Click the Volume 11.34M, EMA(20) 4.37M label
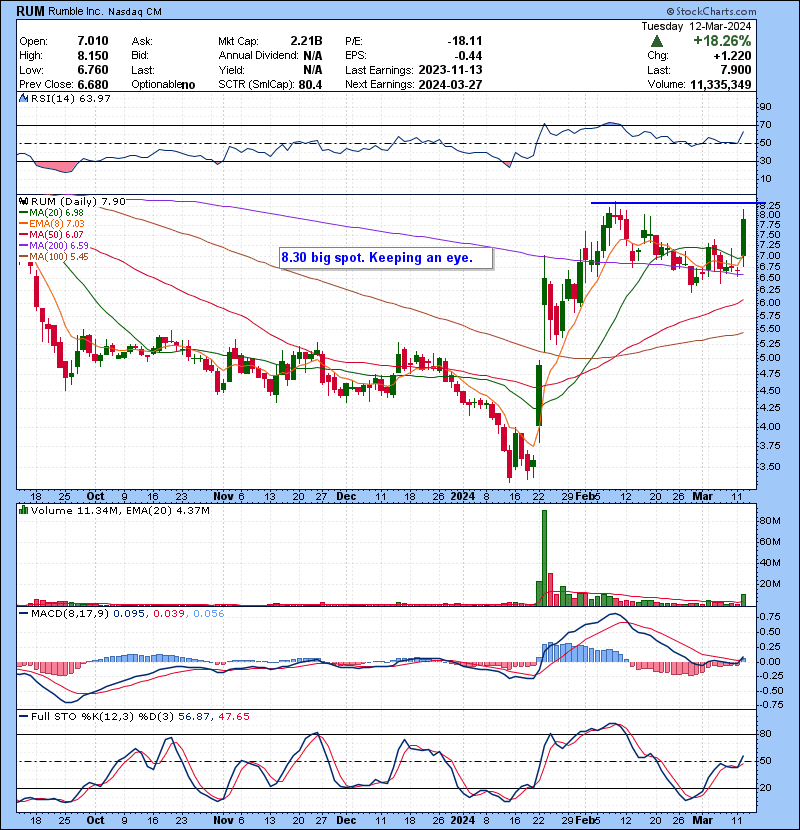The image size is (800, 830). pos(120,510)
